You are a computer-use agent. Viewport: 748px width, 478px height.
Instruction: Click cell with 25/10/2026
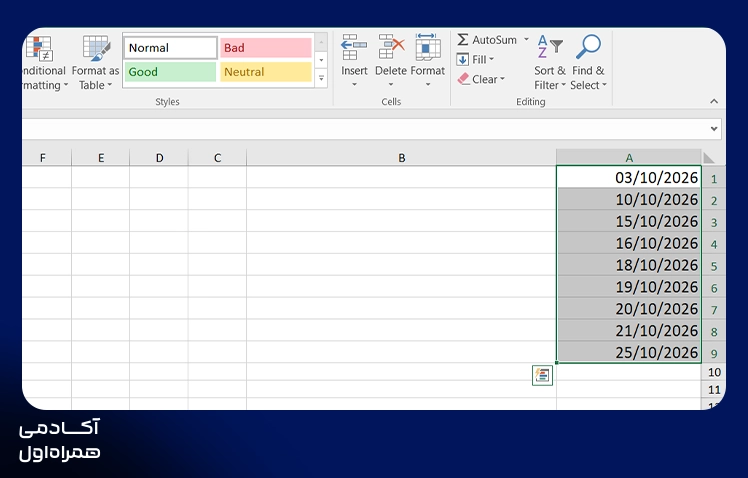coord(629,353)
